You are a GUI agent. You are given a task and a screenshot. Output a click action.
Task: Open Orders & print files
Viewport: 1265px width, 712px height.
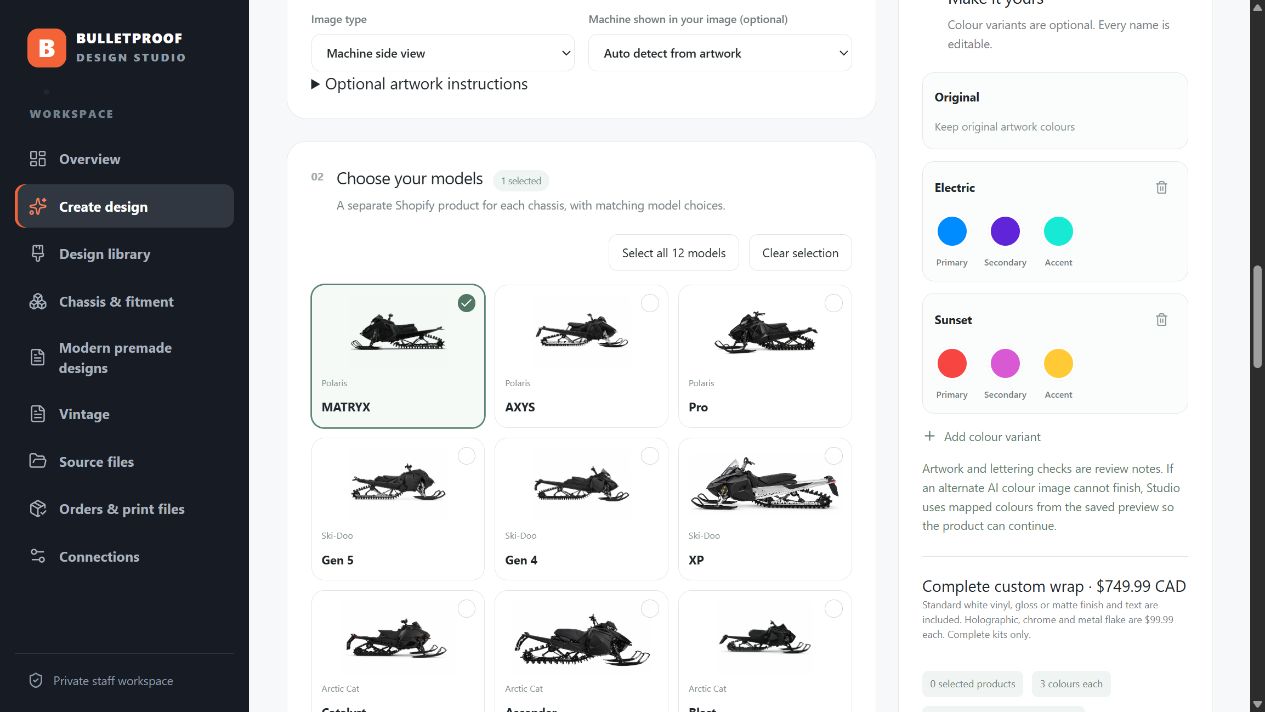[x=124, y=509]
